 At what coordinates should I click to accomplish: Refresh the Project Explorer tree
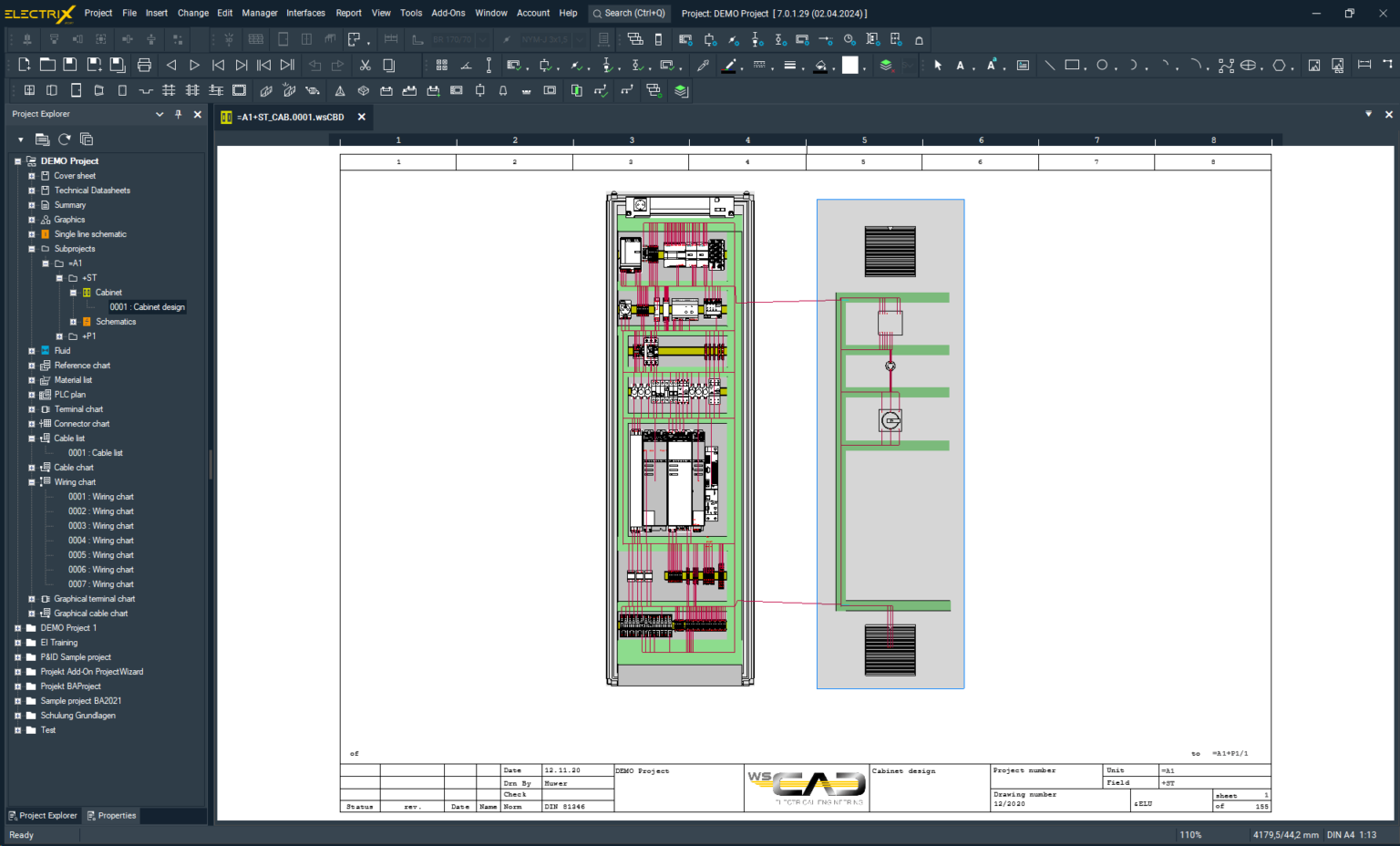click(63, 139)
